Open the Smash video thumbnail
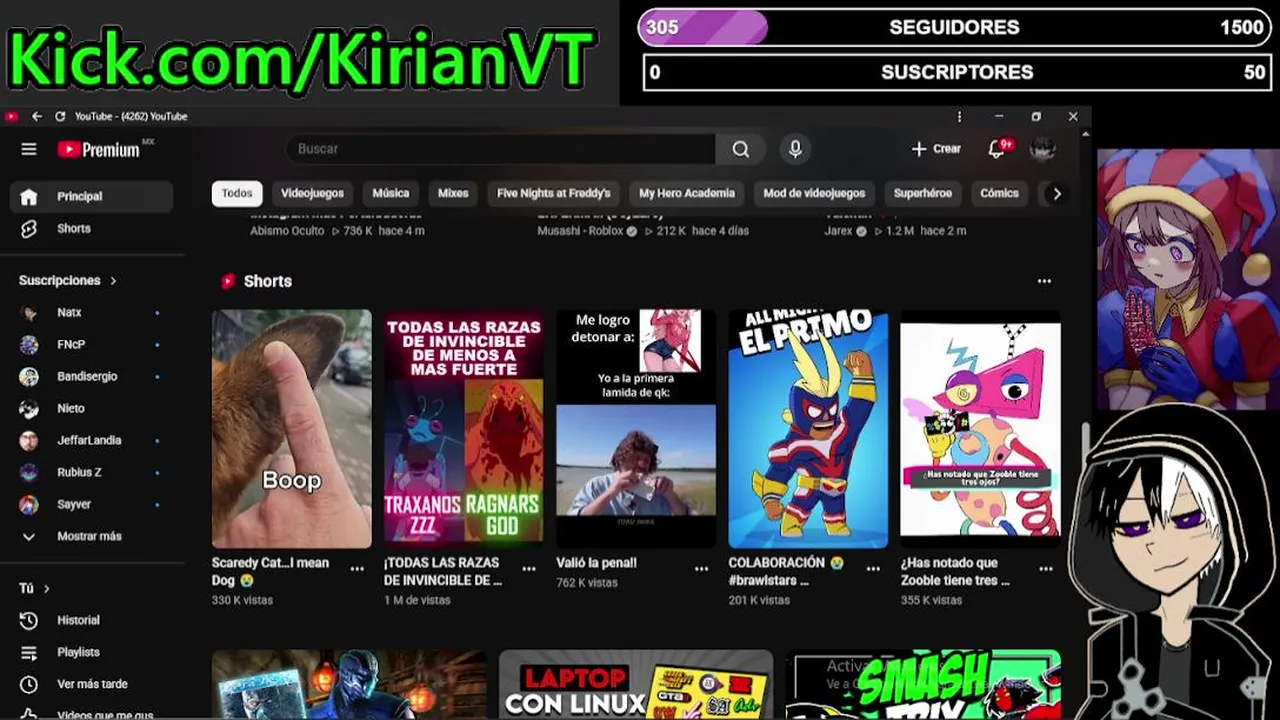The width and height of the screenshot is (1280, 720). pyautogui.click(x=922, y=684)
